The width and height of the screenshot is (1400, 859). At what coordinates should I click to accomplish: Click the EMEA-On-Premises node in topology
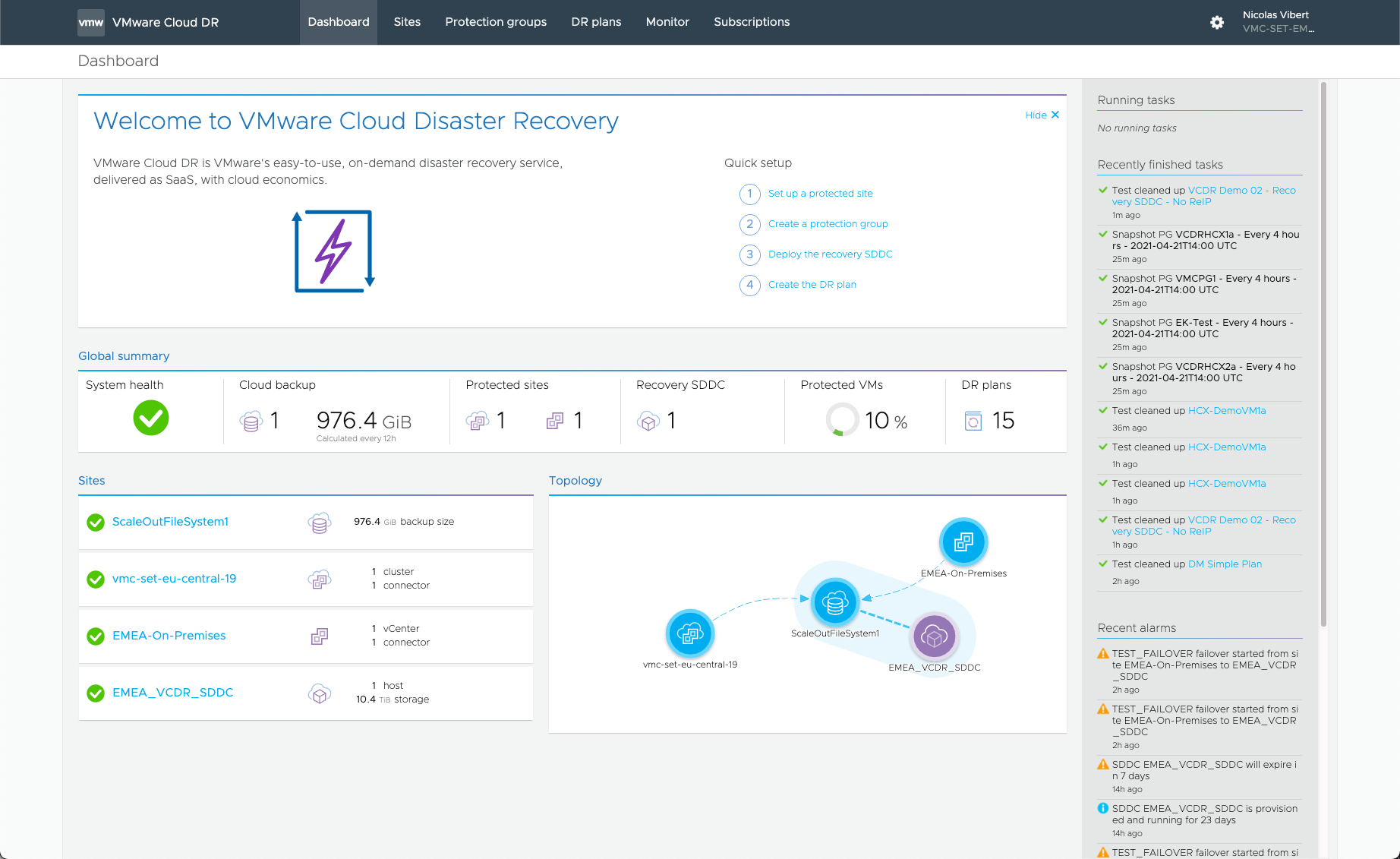point(963,542)
